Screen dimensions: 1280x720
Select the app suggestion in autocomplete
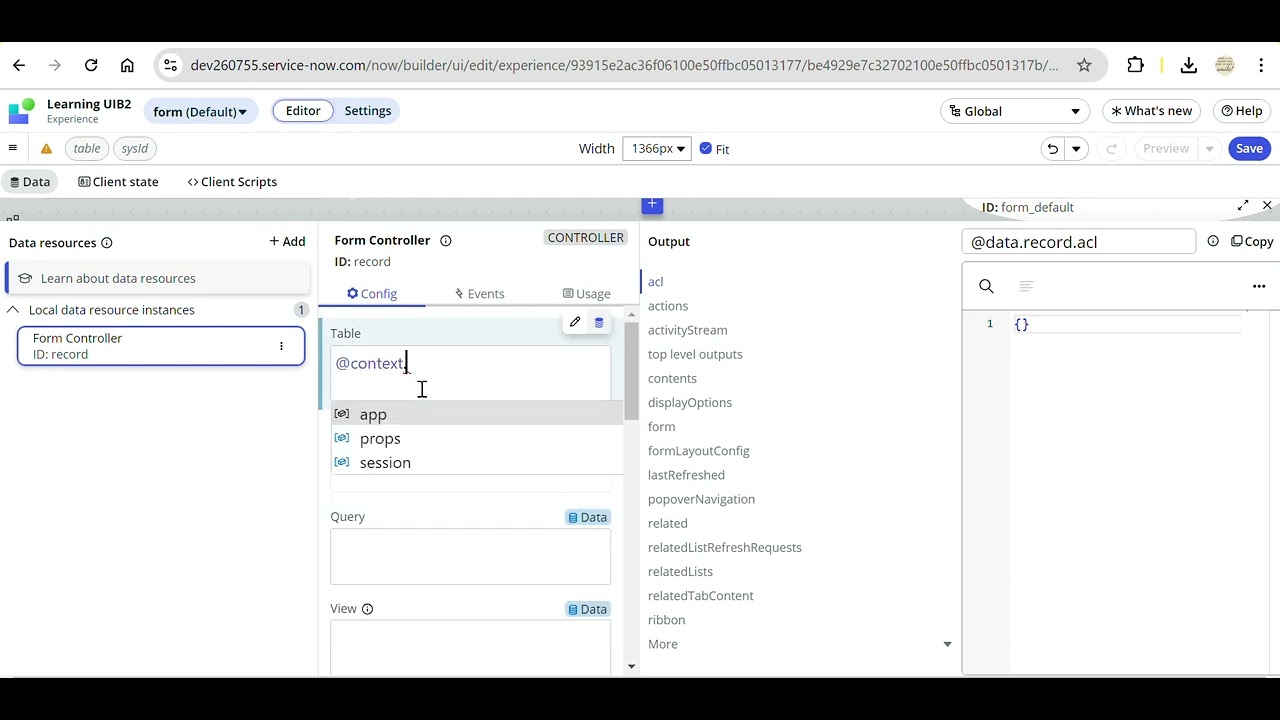click(x=477, y=414)
